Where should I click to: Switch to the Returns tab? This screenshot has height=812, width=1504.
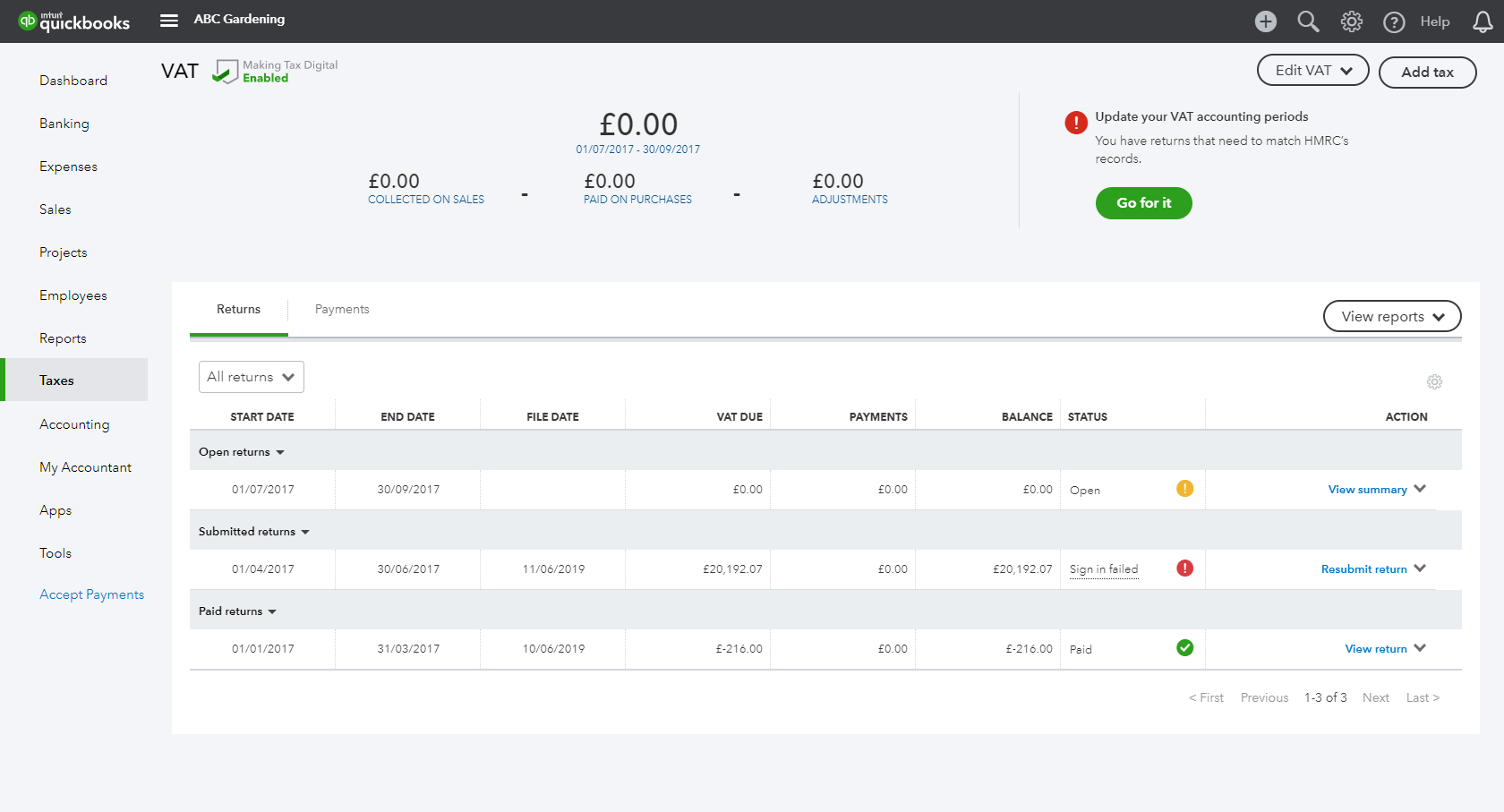pyautogui.click(x=239, y=310)
